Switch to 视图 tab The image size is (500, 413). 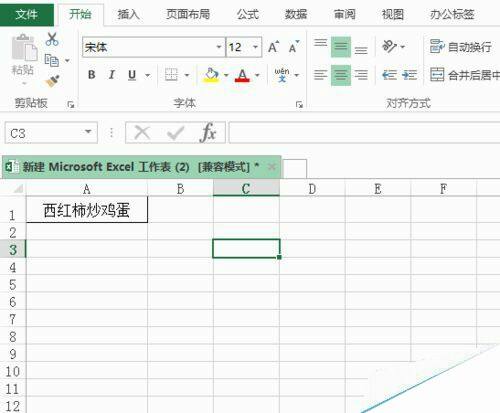[x=393, y=14]
